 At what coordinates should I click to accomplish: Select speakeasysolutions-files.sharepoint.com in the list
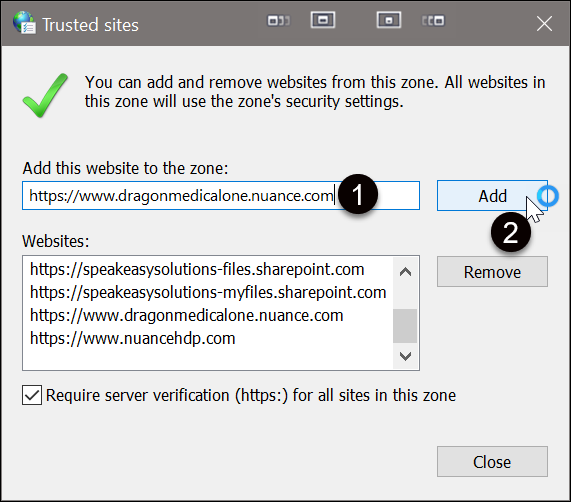(x=197, y=270)
